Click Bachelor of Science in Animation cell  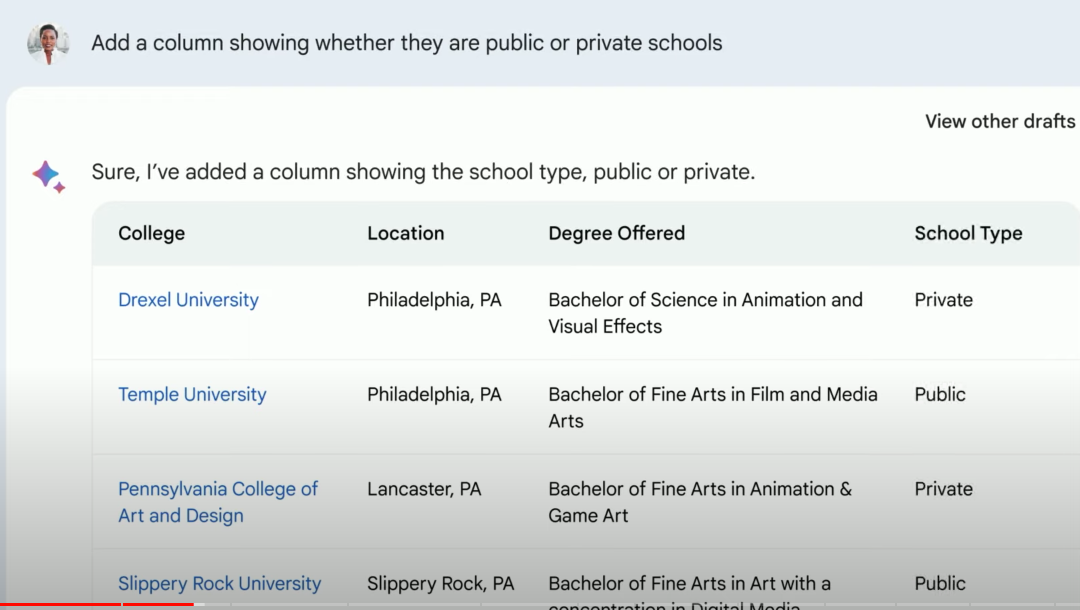click(705, 313)
